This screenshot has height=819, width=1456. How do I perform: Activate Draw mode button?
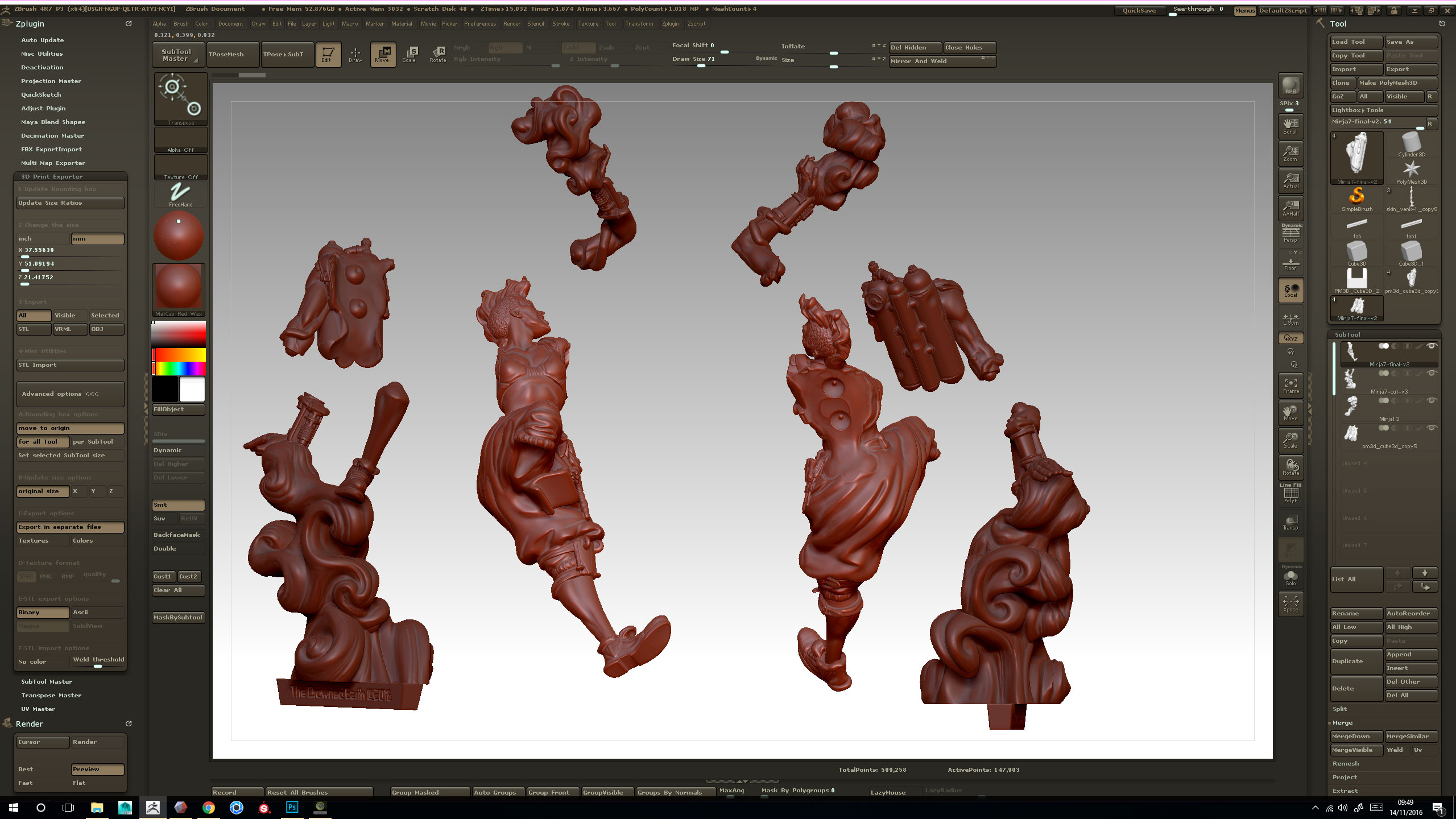coord(355,54)
